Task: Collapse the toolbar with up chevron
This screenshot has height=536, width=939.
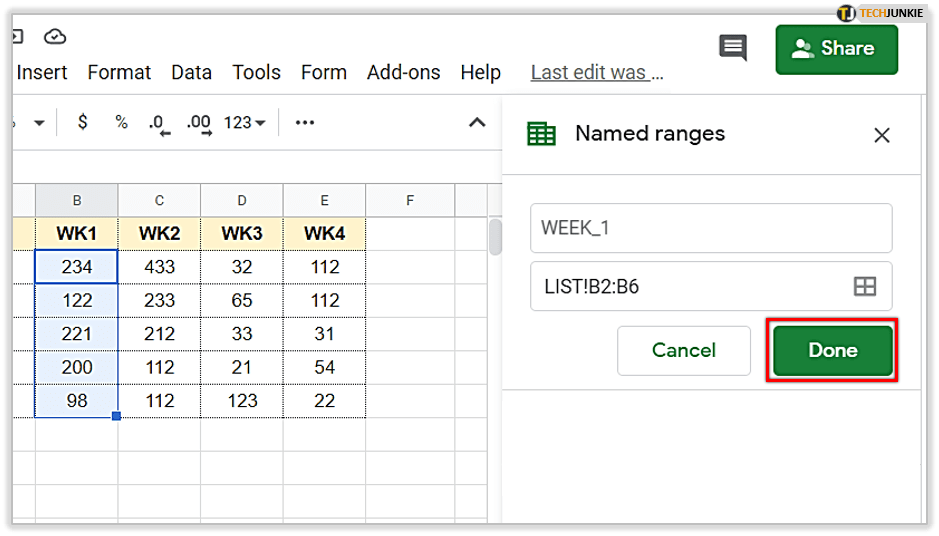Action: [x=477, y=122]
